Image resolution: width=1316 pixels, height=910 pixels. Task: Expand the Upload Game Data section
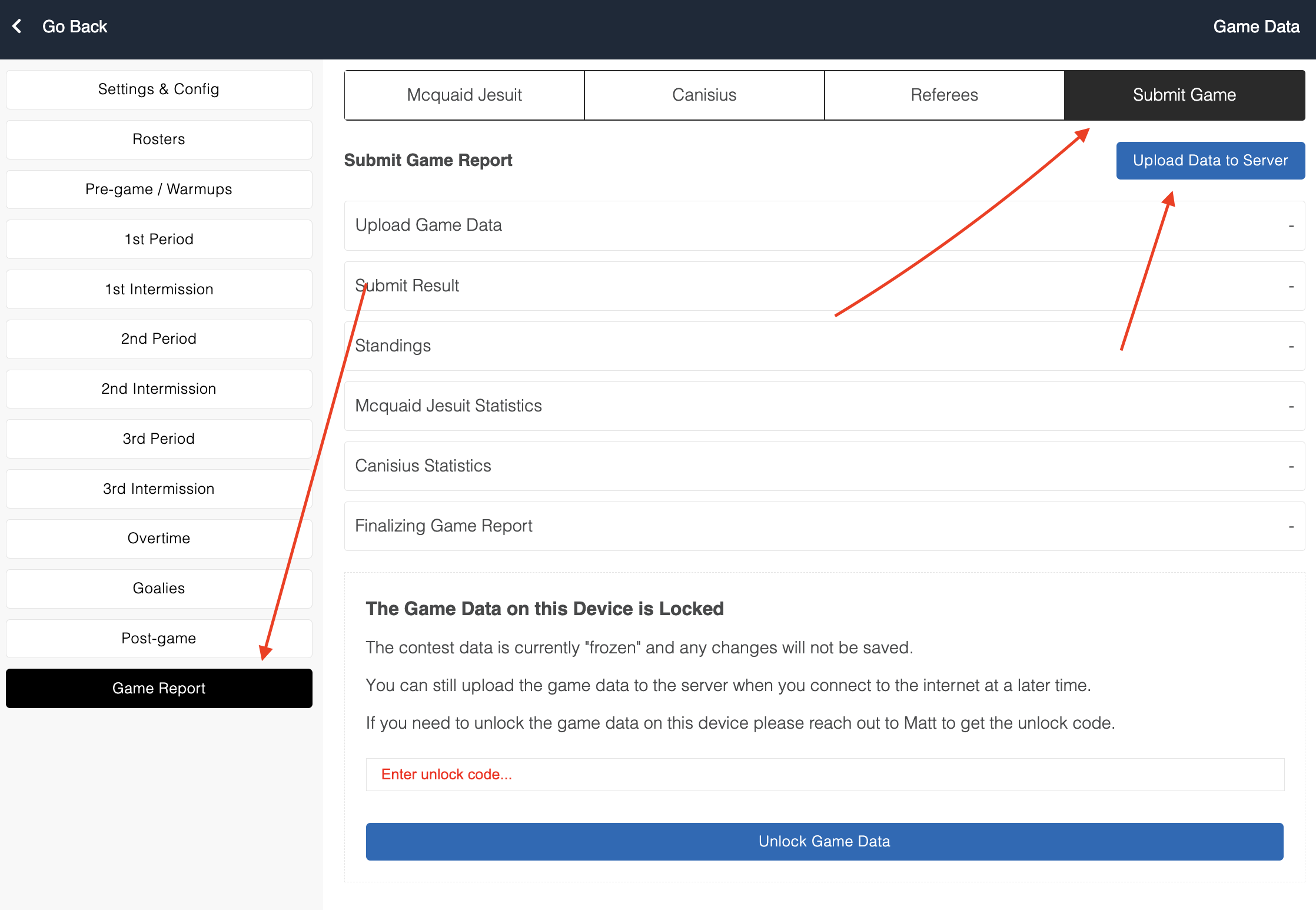coord(824,225)
